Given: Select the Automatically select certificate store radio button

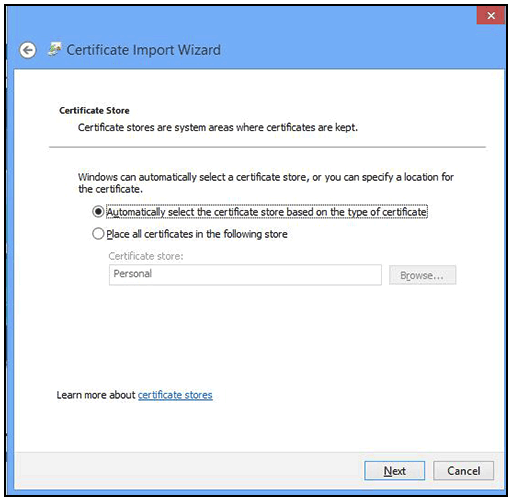Looking at the screenshot, I should pyautogui.click(x=98, y=211).
